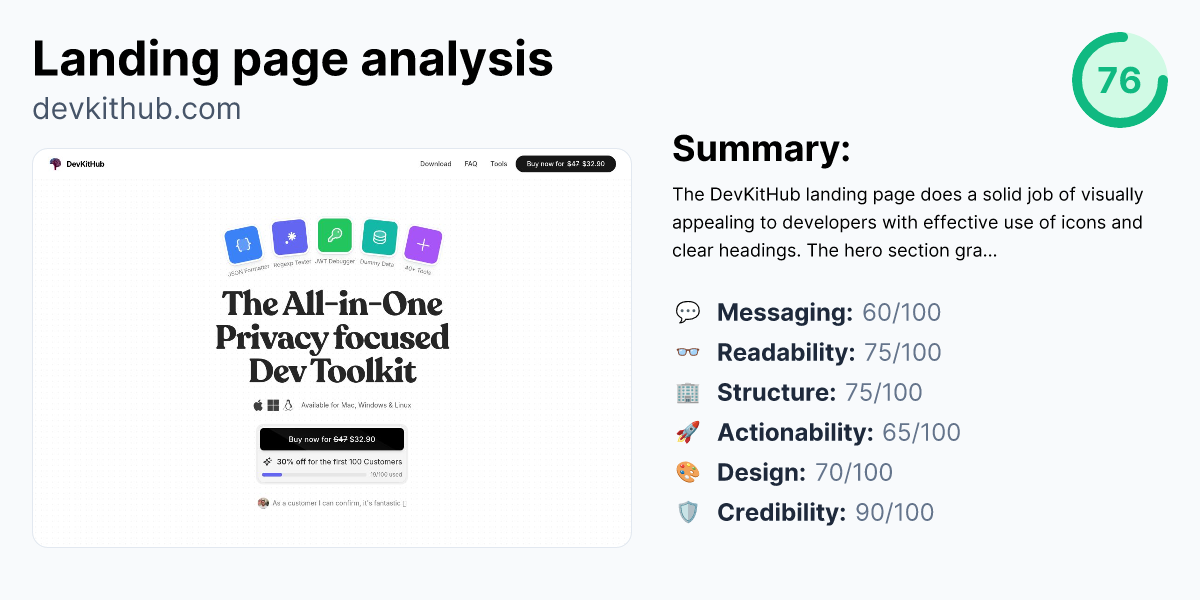Click the 10/100 used progress bar
Viewport: 1200px width, 600px height.
point(315,474)
